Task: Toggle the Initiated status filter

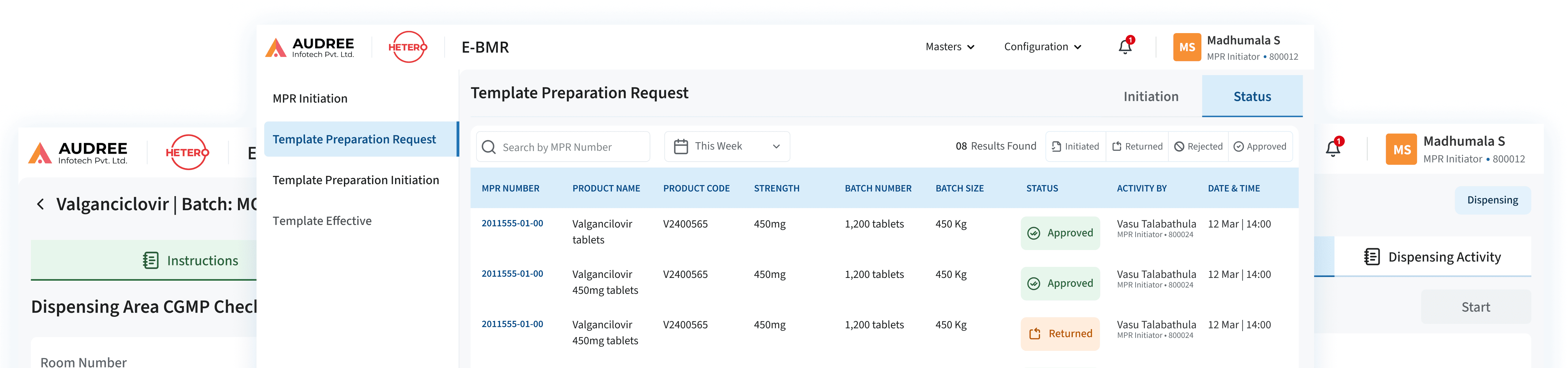Action: pyautogui.click(x=1076, y=146)
